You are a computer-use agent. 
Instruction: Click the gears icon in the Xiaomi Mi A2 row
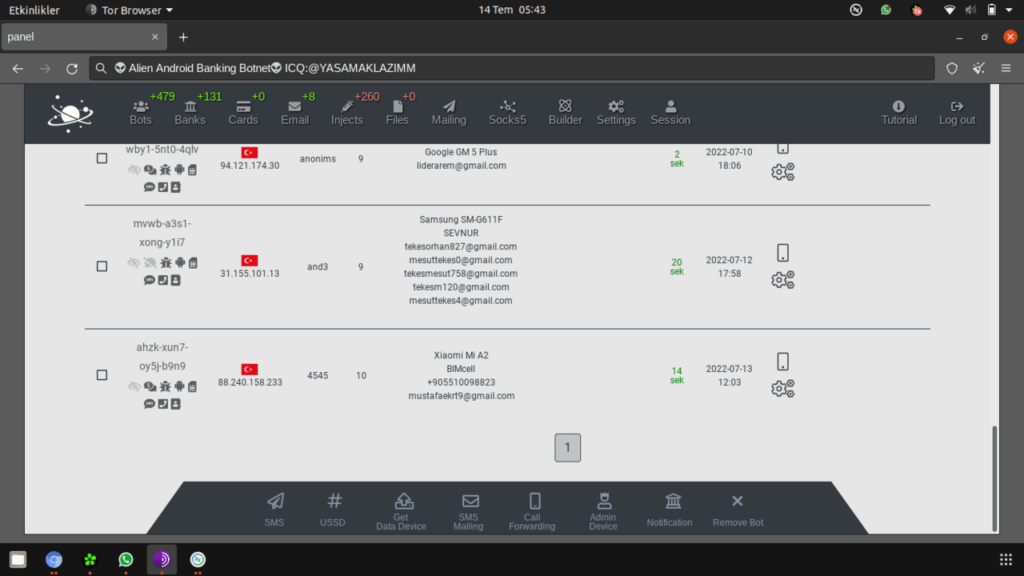(x=782, y=389)
